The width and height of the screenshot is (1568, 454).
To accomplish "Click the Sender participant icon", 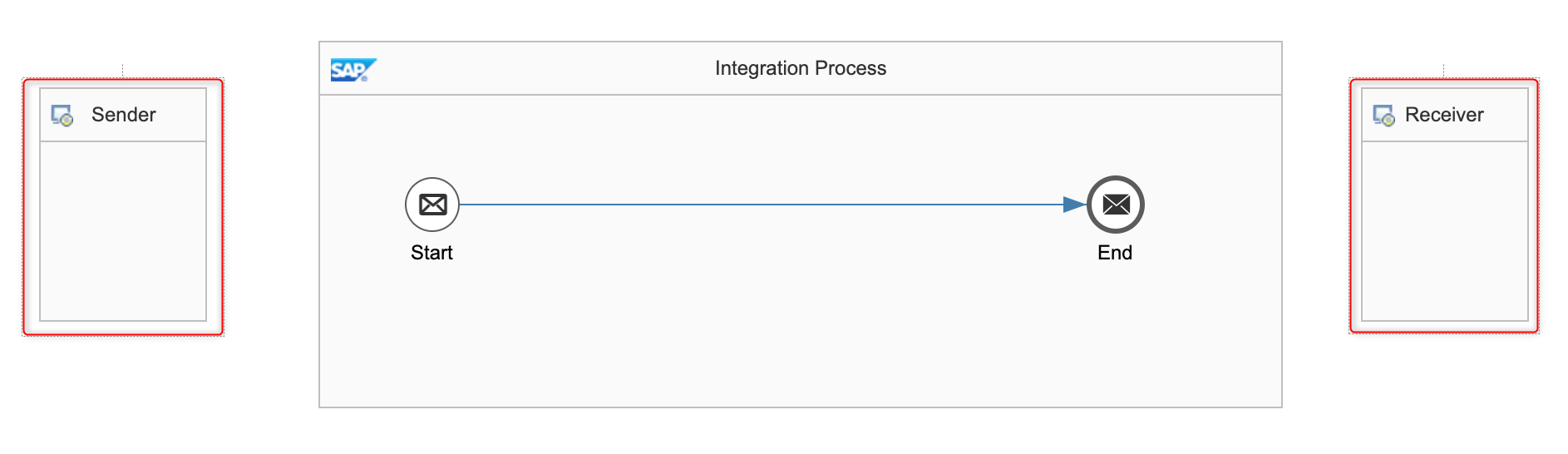I will click(62, 116).
